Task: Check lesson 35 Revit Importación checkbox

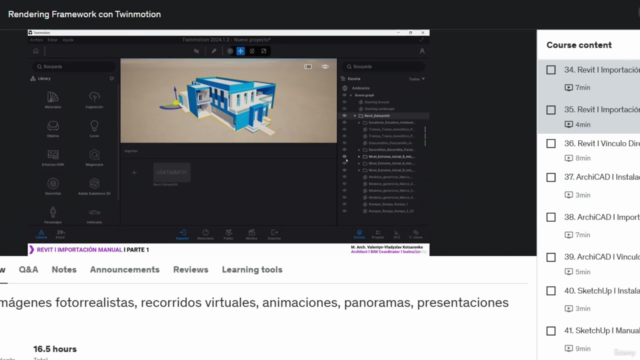Action: coord(551,110)
